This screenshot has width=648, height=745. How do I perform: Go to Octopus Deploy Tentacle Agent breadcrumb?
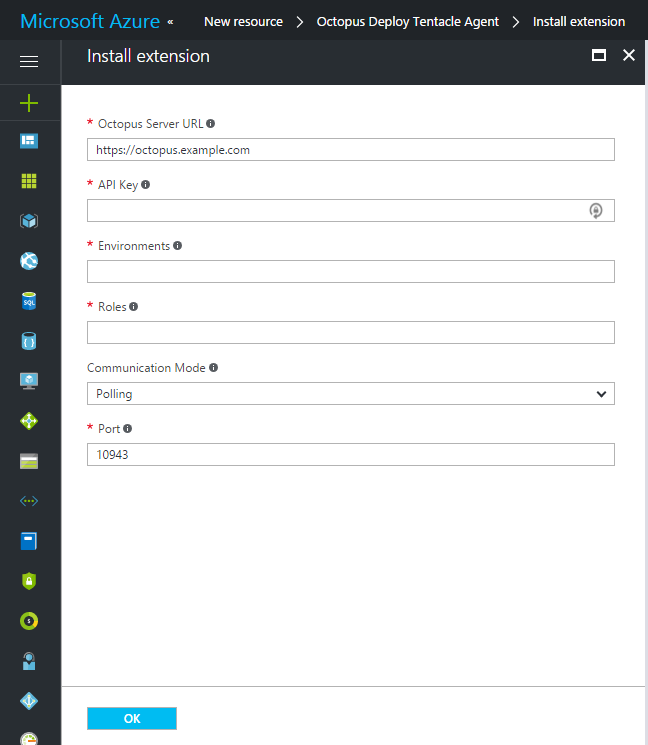coord(406,21)
